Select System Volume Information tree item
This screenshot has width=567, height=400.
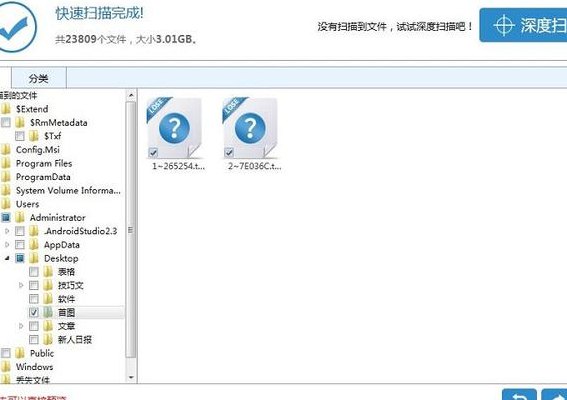[68, 191]
